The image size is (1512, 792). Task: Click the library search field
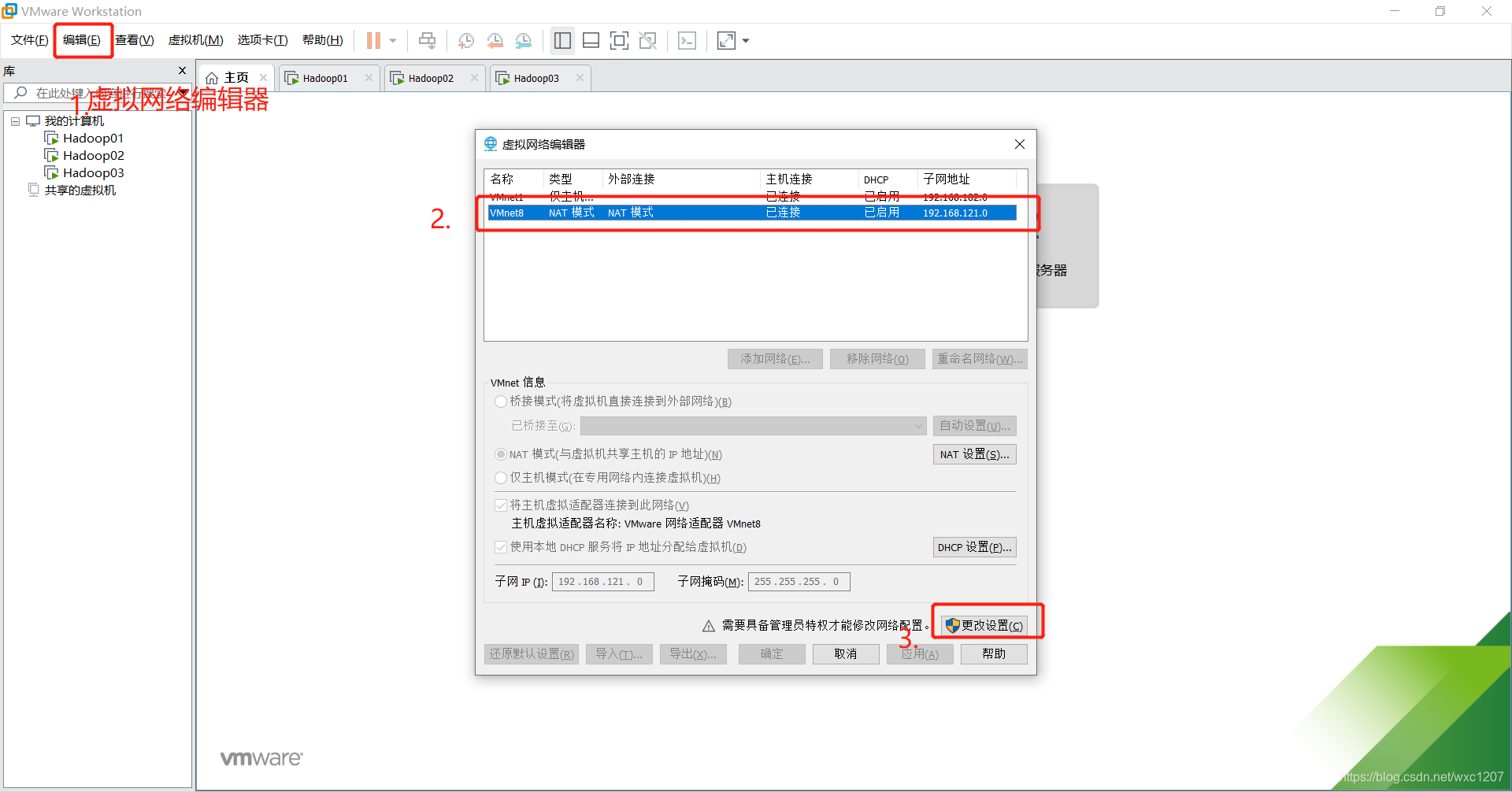[x=98, y=93]
